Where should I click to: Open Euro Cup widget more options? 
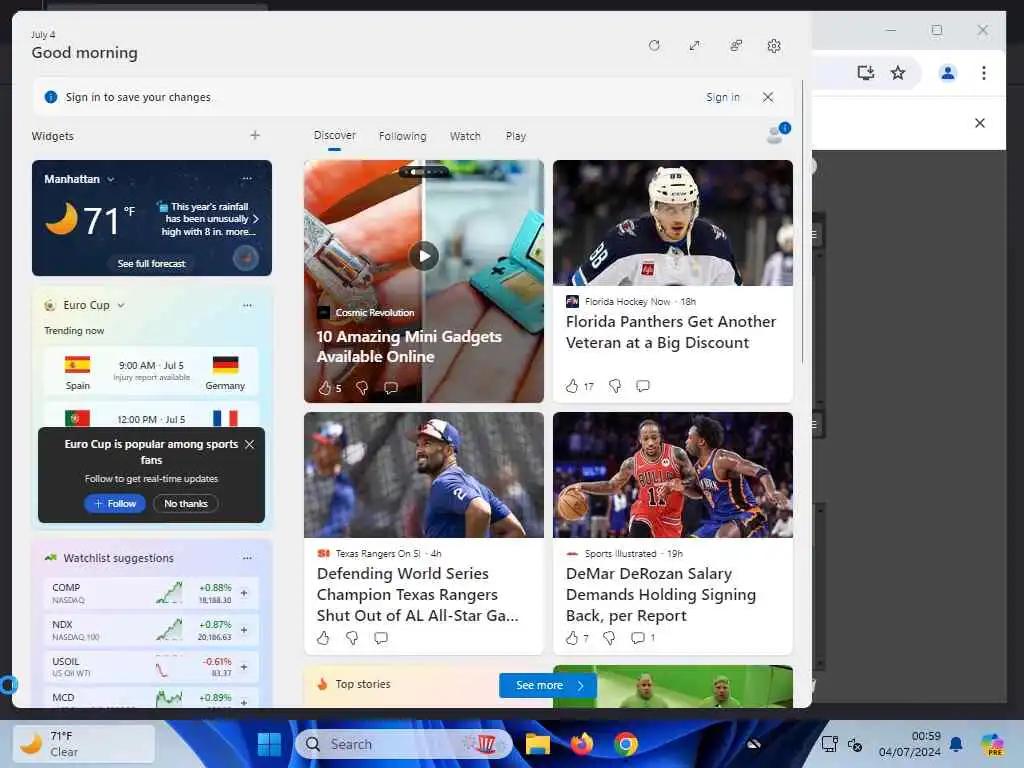point(247,305)
